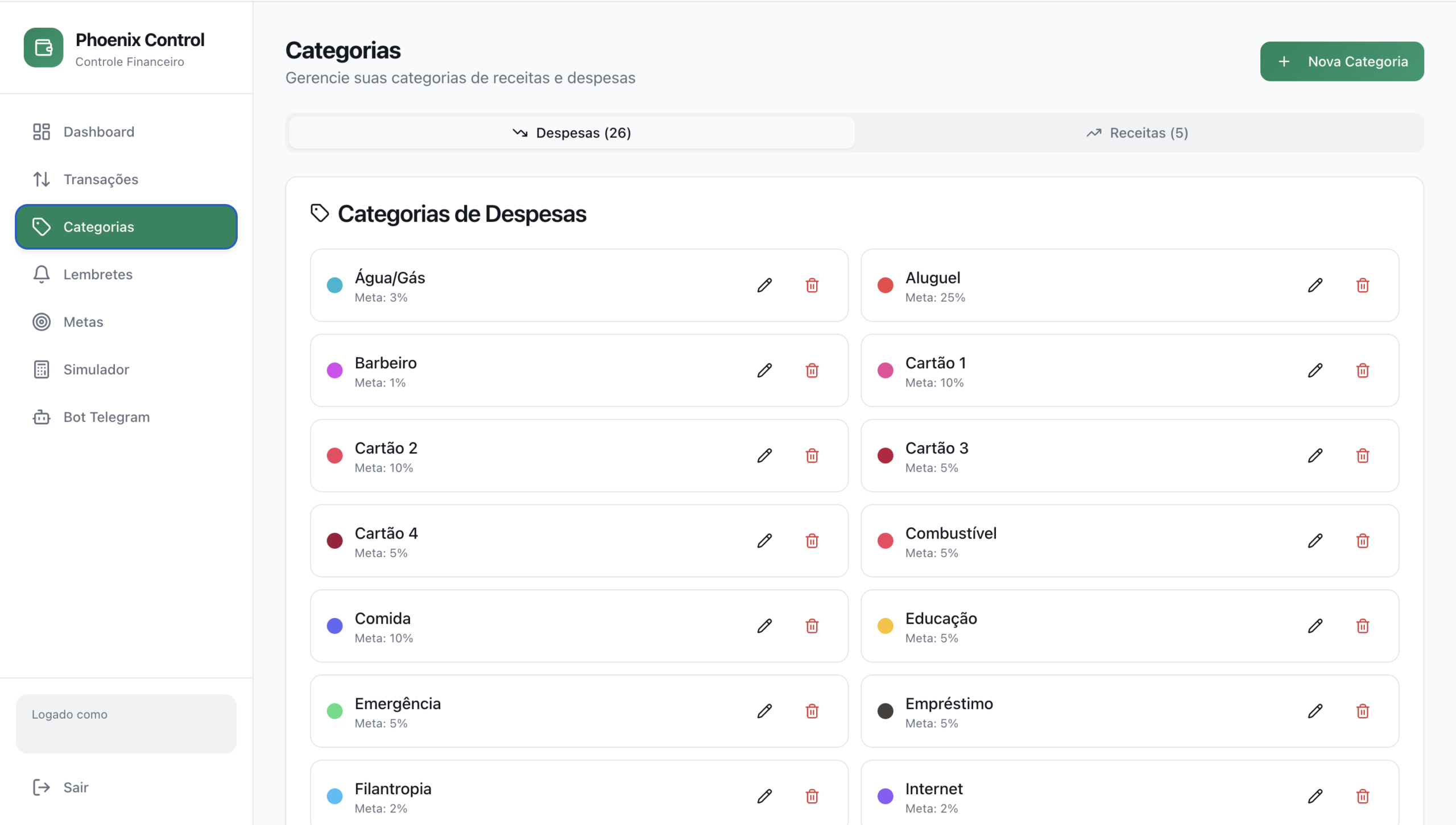
Task: Click the Logado como user box
Action: click(126, 724)
